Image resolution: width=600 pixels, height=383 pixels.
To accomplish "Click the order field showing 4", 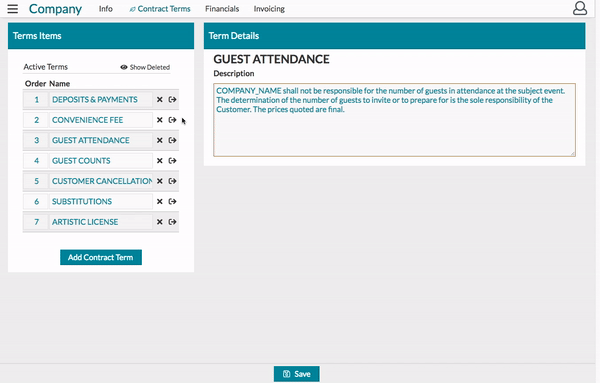I will click(x=36, y=161).
